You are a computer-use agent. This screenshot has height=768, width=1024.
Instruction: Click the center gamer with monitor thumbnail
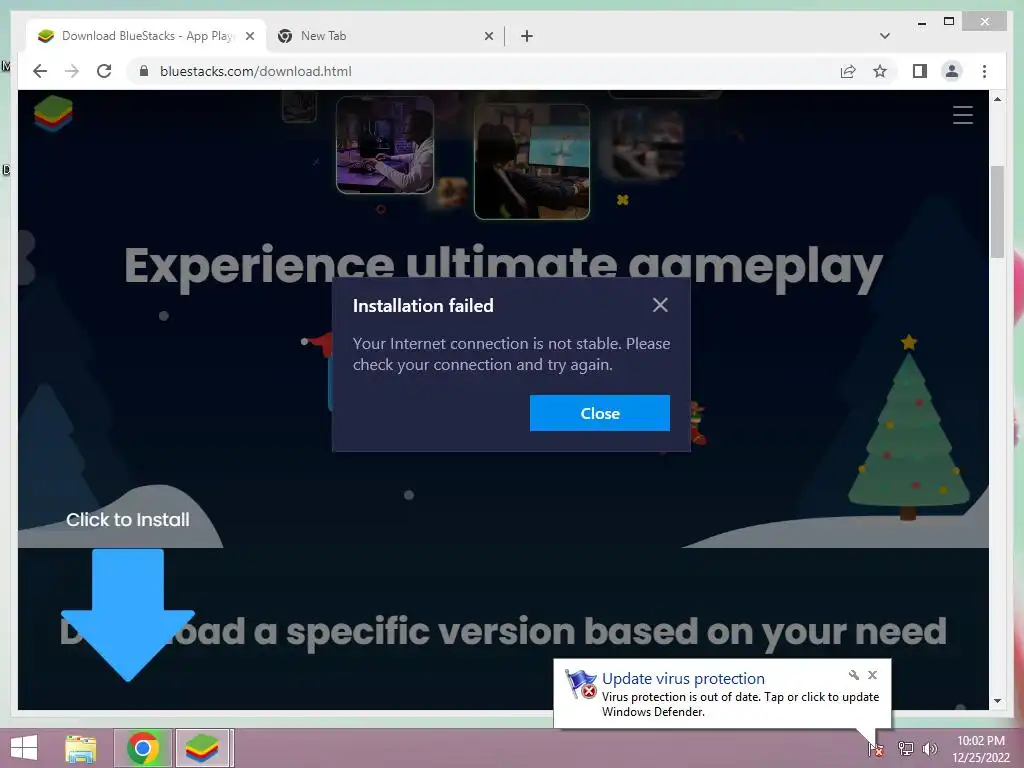click(532, 161)
